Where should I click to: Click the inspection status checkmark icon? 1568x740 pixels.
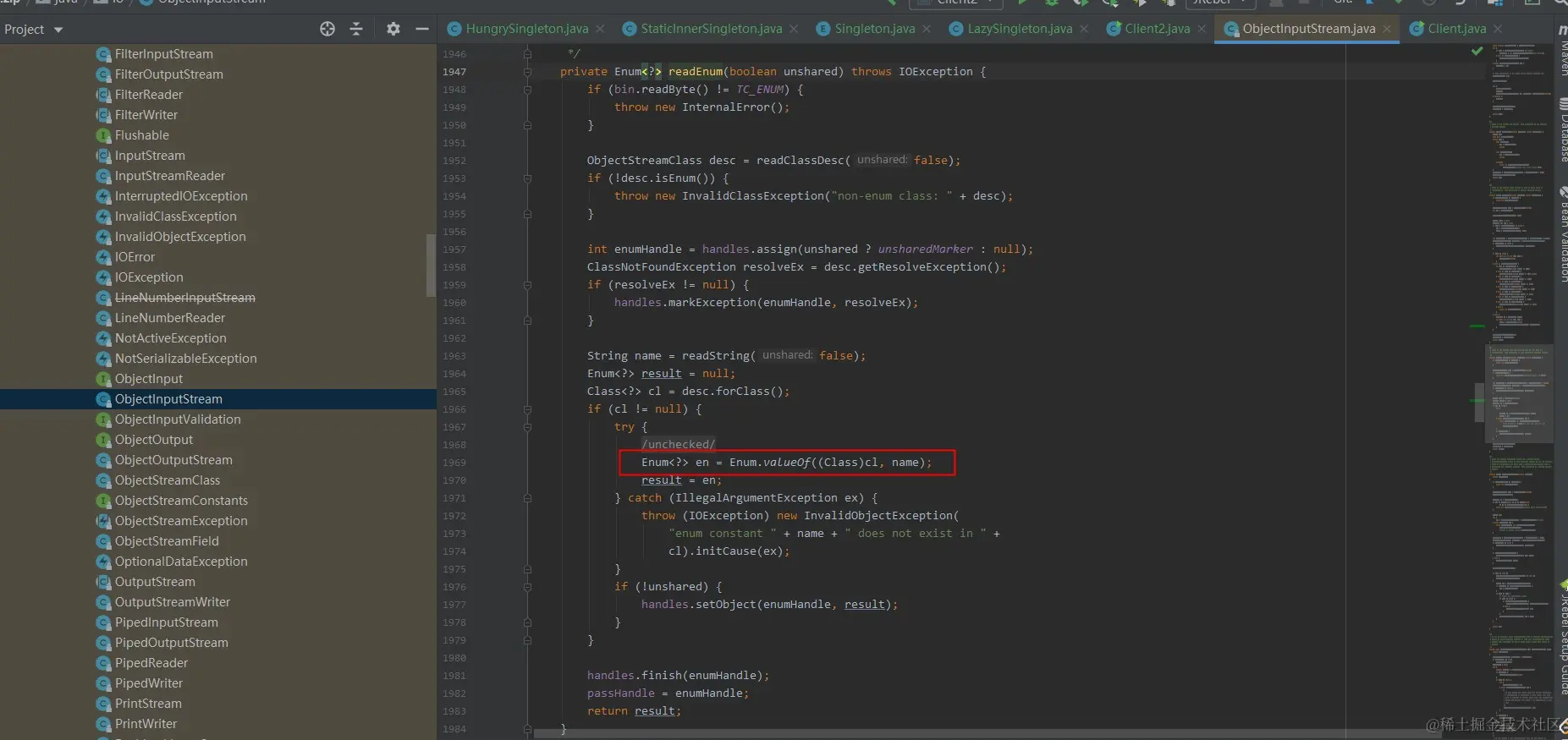(x=1477, y=52)
